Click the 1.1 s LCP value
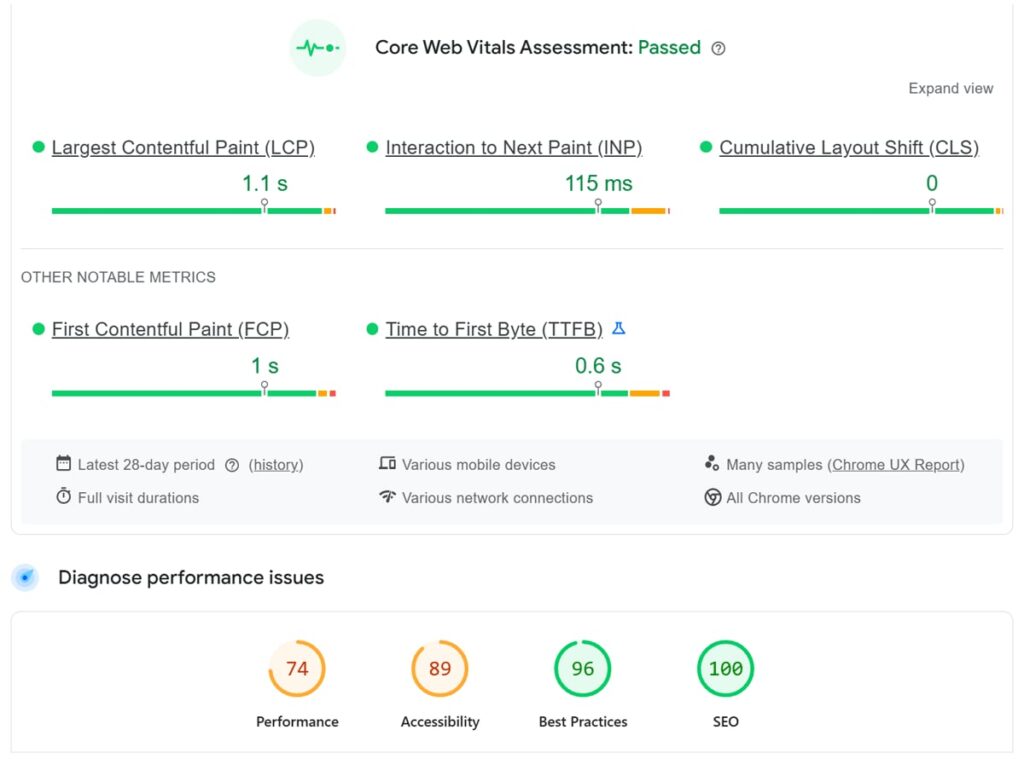The image size is (1024, 759). [x=264, y=184]
